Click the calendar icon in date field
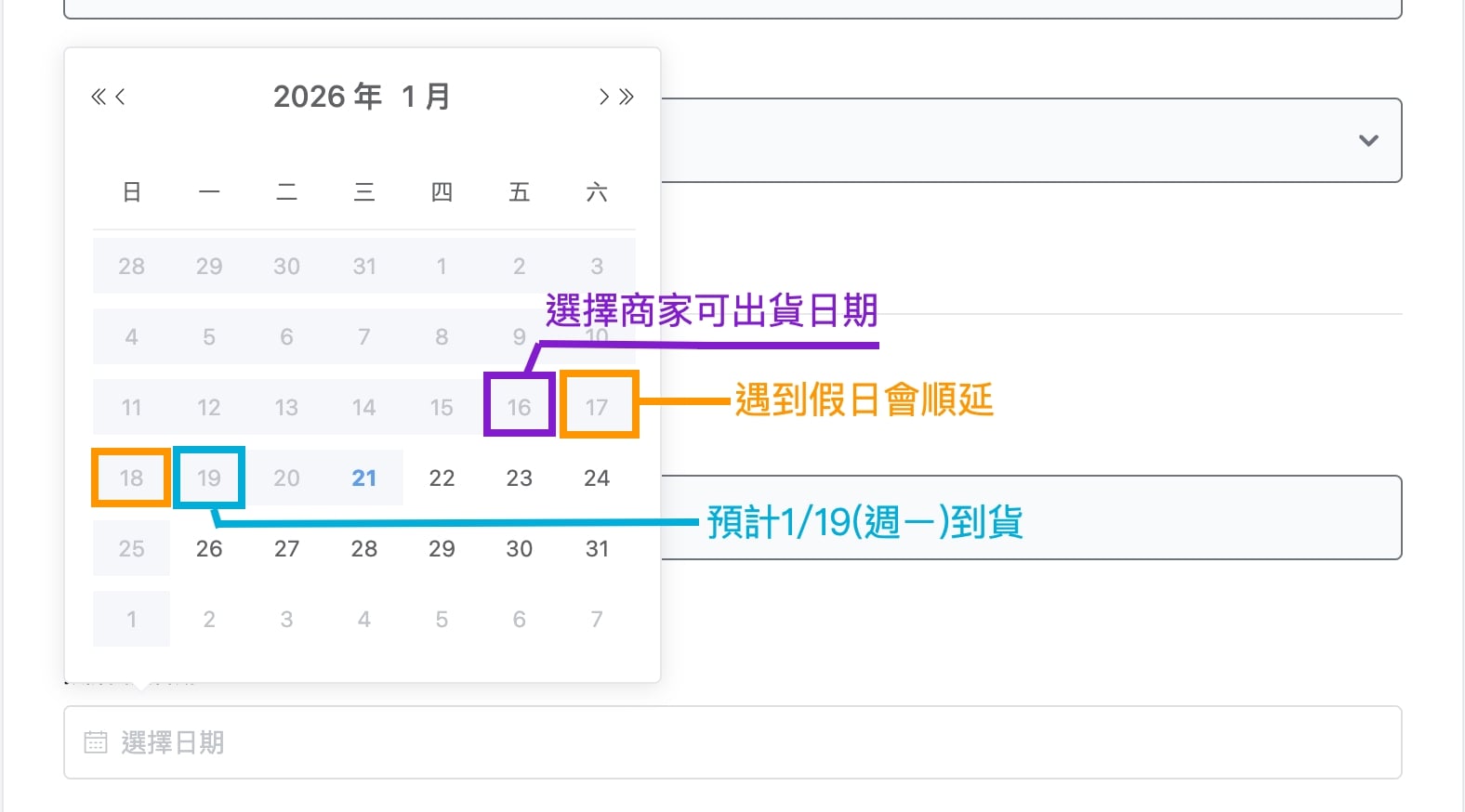Screen dimensions: 1465x812 96,742
